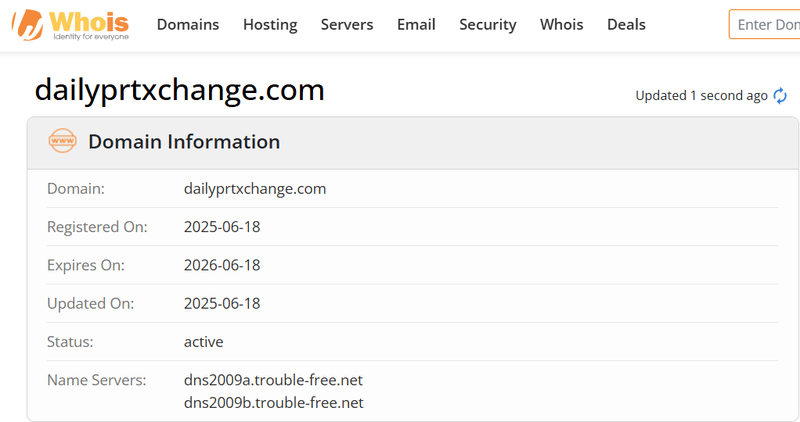Click the Expires On: label
Screen dimensions: 800x422
(86, 265)
